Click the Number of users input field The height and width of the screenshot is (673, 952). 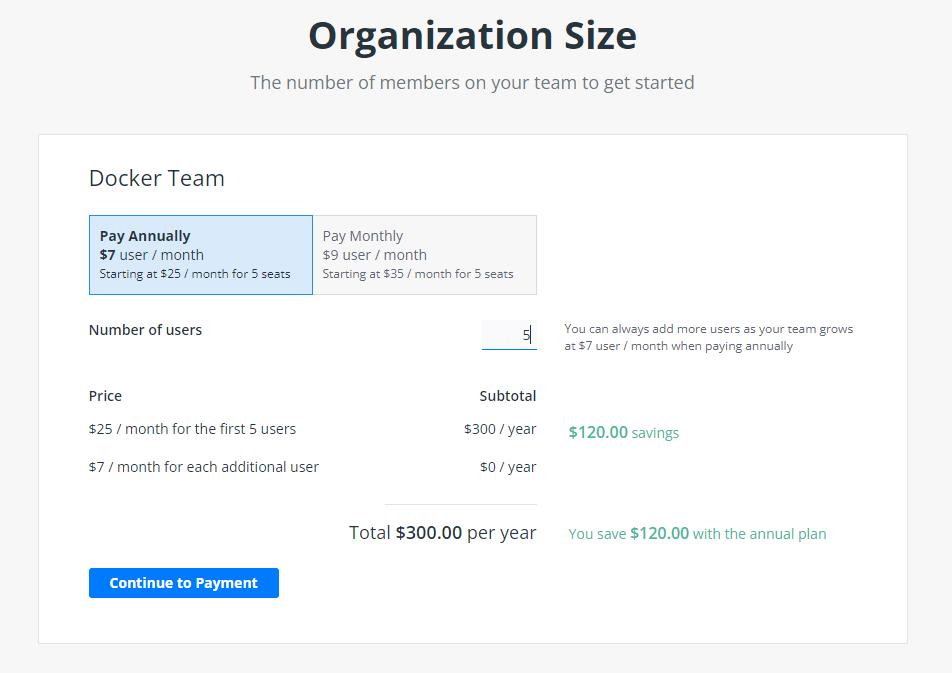click(x=509, y=335)
